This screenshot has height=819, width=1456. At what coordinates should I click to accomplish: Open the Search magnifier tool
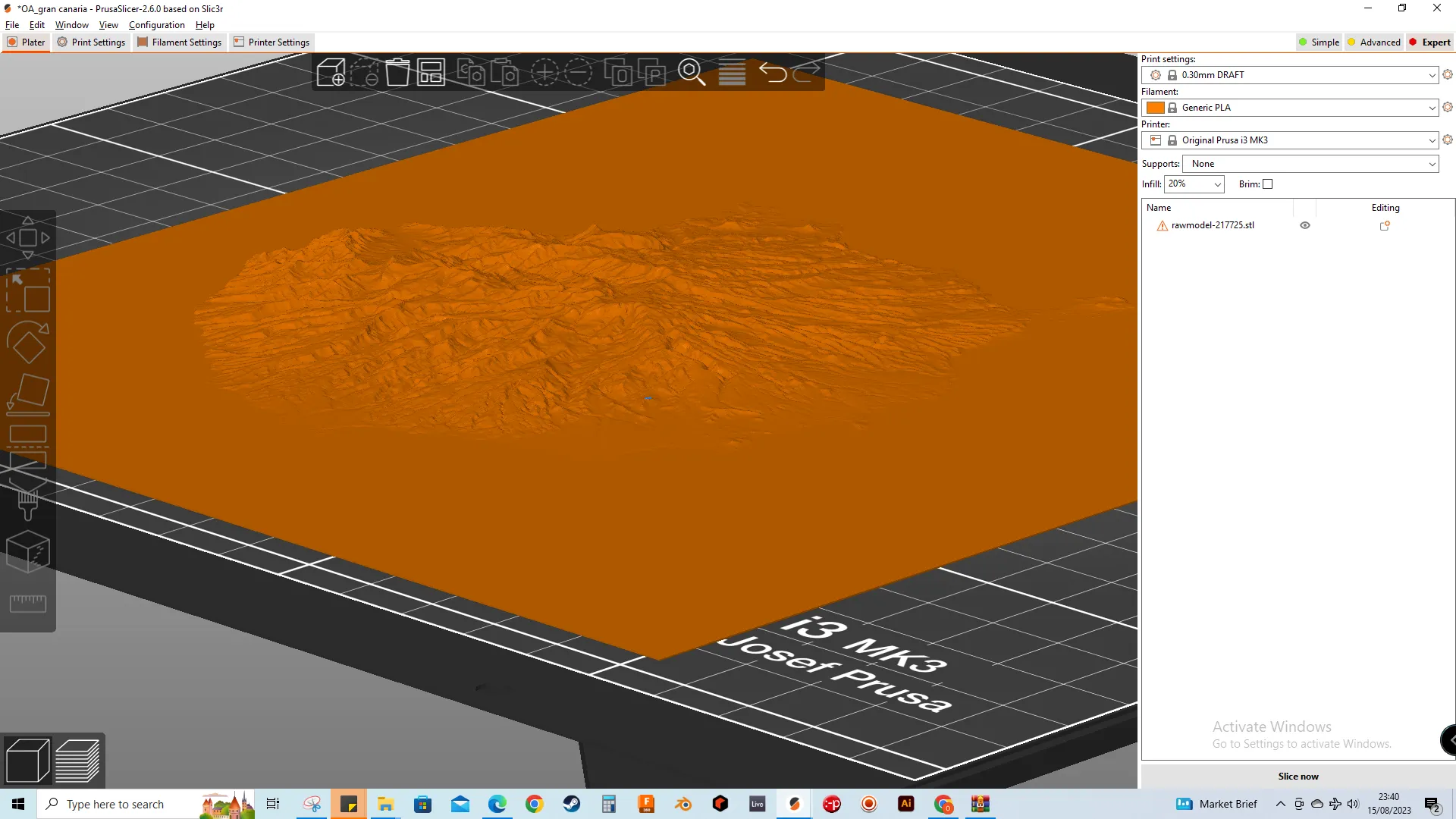coord(691,73)
